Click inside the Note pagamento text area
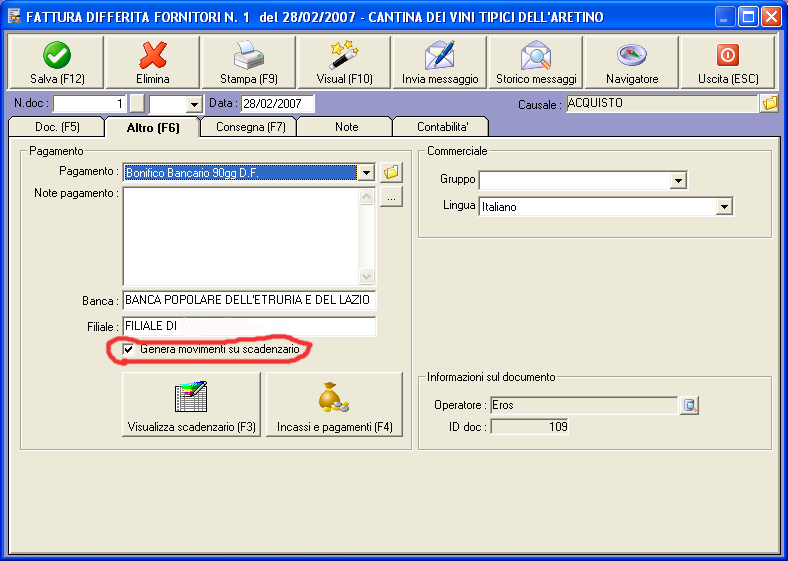Screen dimensions: 788x561 click(241, 236)
